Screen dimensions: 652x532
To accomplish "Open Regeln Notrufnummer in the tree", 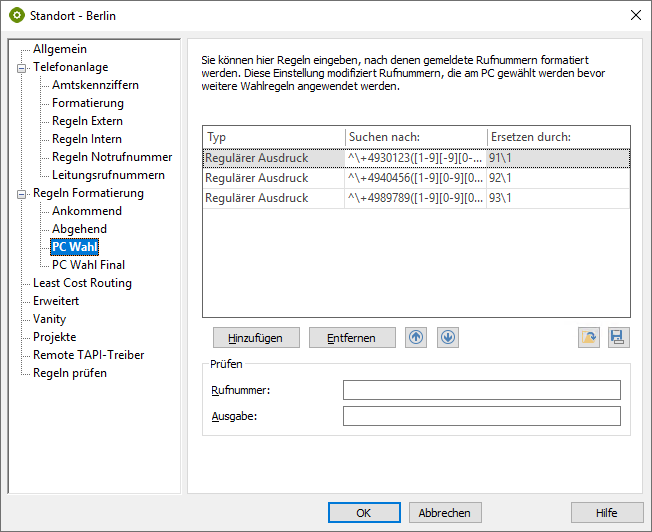I will point(112,157).
